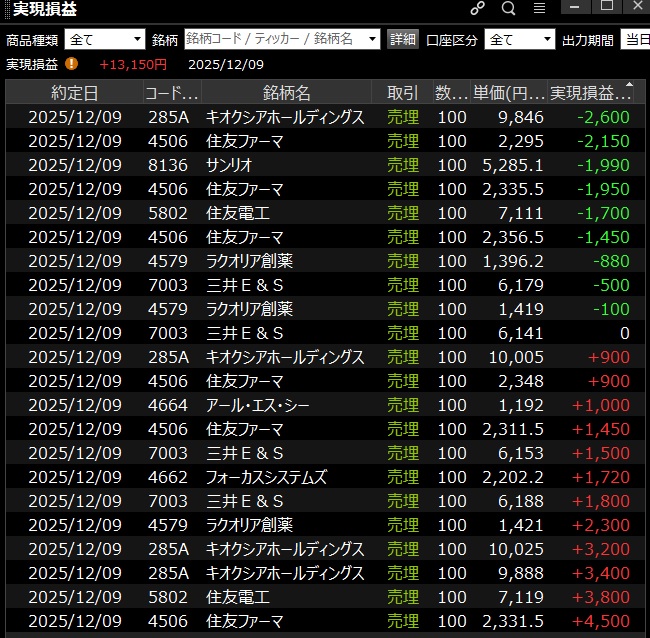Open the 出力期間 dropdown showing 当日
This screenshot has height=638, width=650.
coord(634,40)
